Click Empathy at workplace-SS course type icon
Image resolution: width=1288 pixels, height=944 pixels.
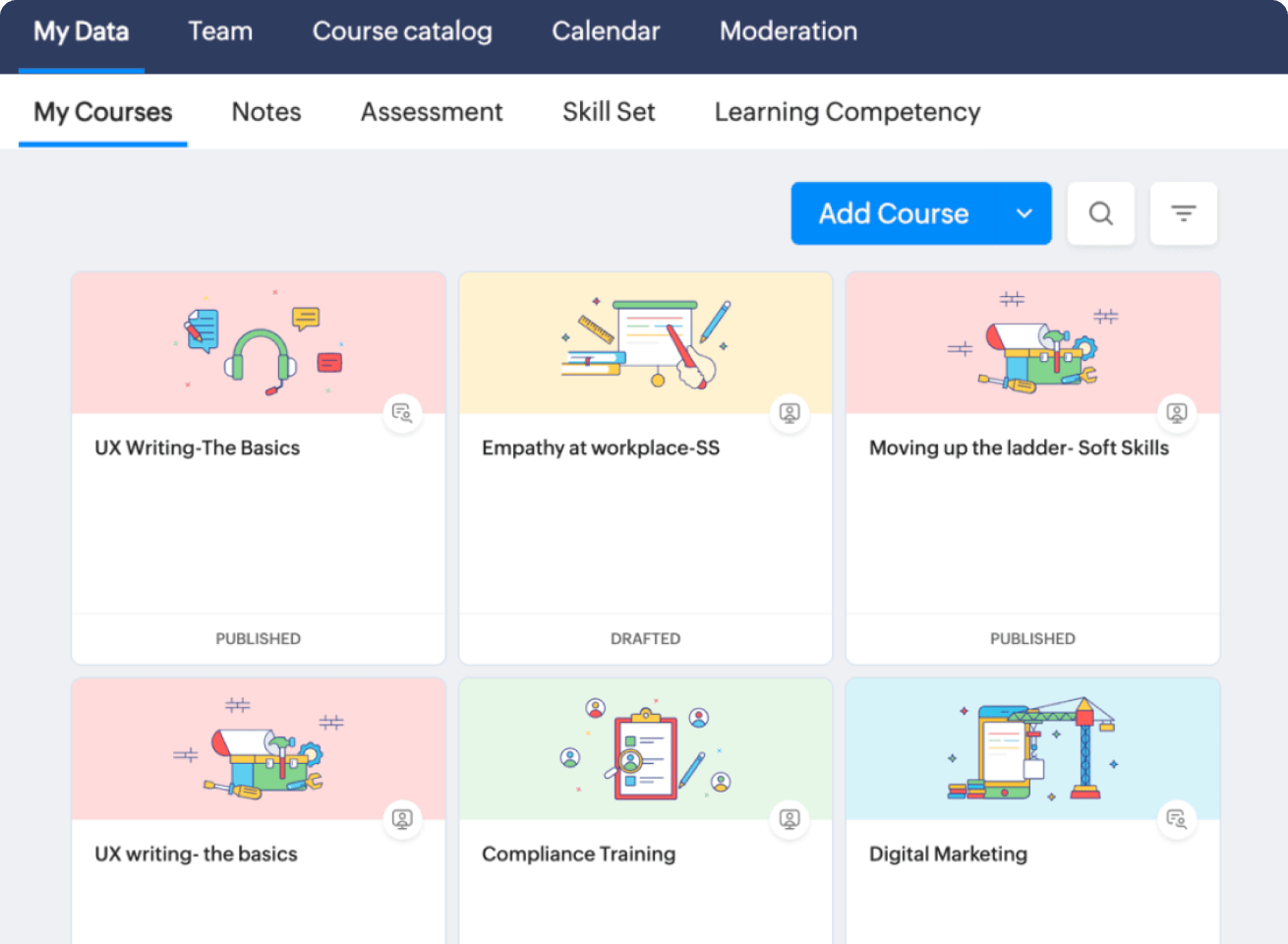[x=790, y=413]
